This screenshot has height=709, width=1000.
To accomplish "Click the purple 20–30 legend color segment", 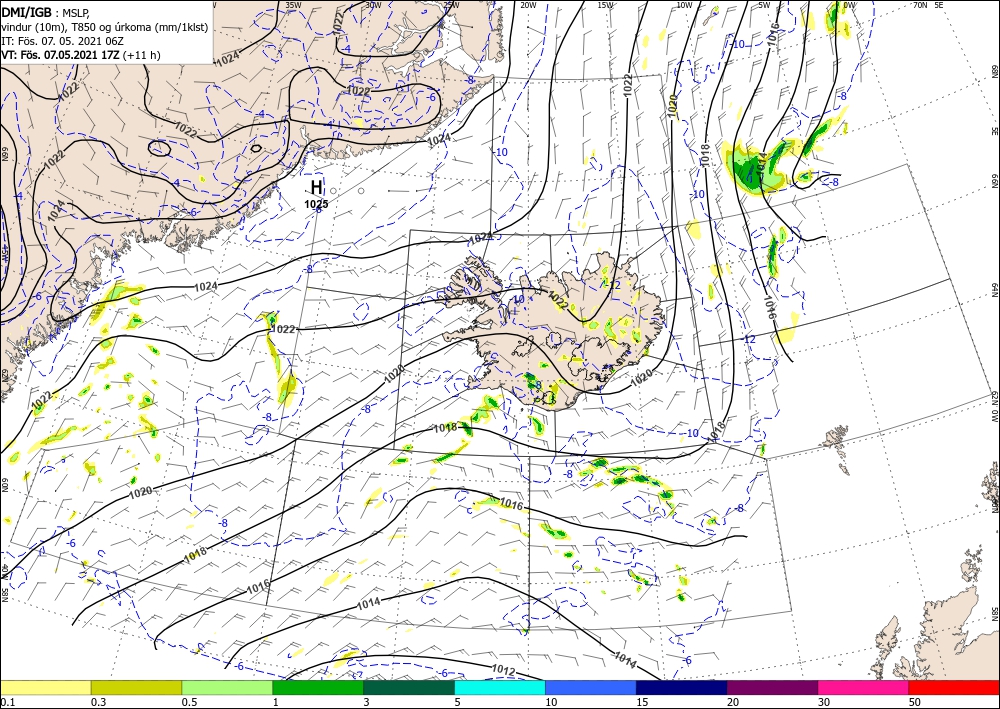I will pos(772,688).
